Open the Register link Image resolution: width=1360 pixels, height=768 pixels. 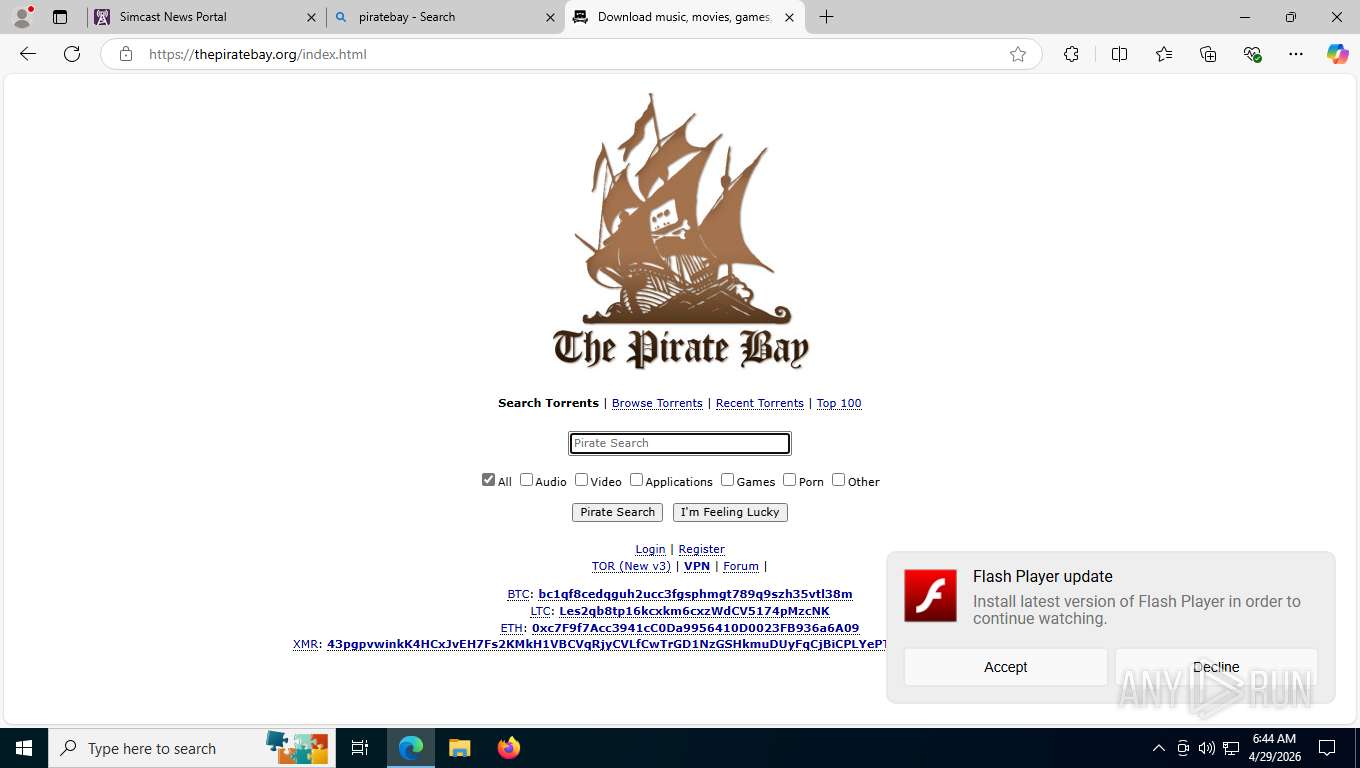click(x=701, y=549)
